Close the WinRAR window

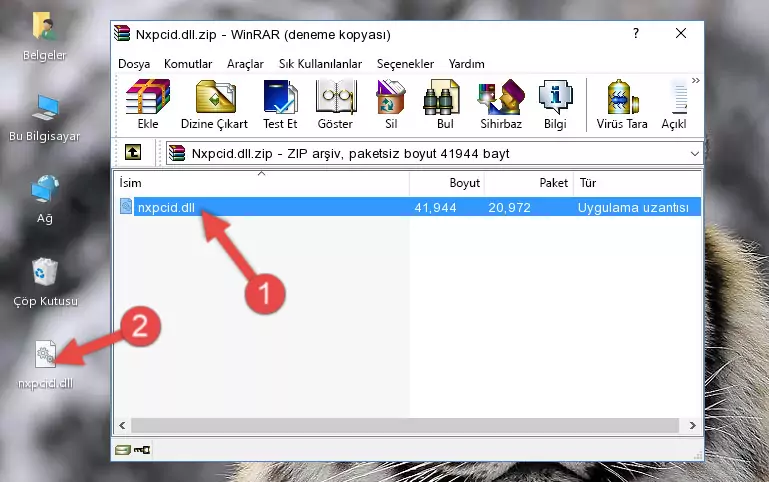pos(681,33)
